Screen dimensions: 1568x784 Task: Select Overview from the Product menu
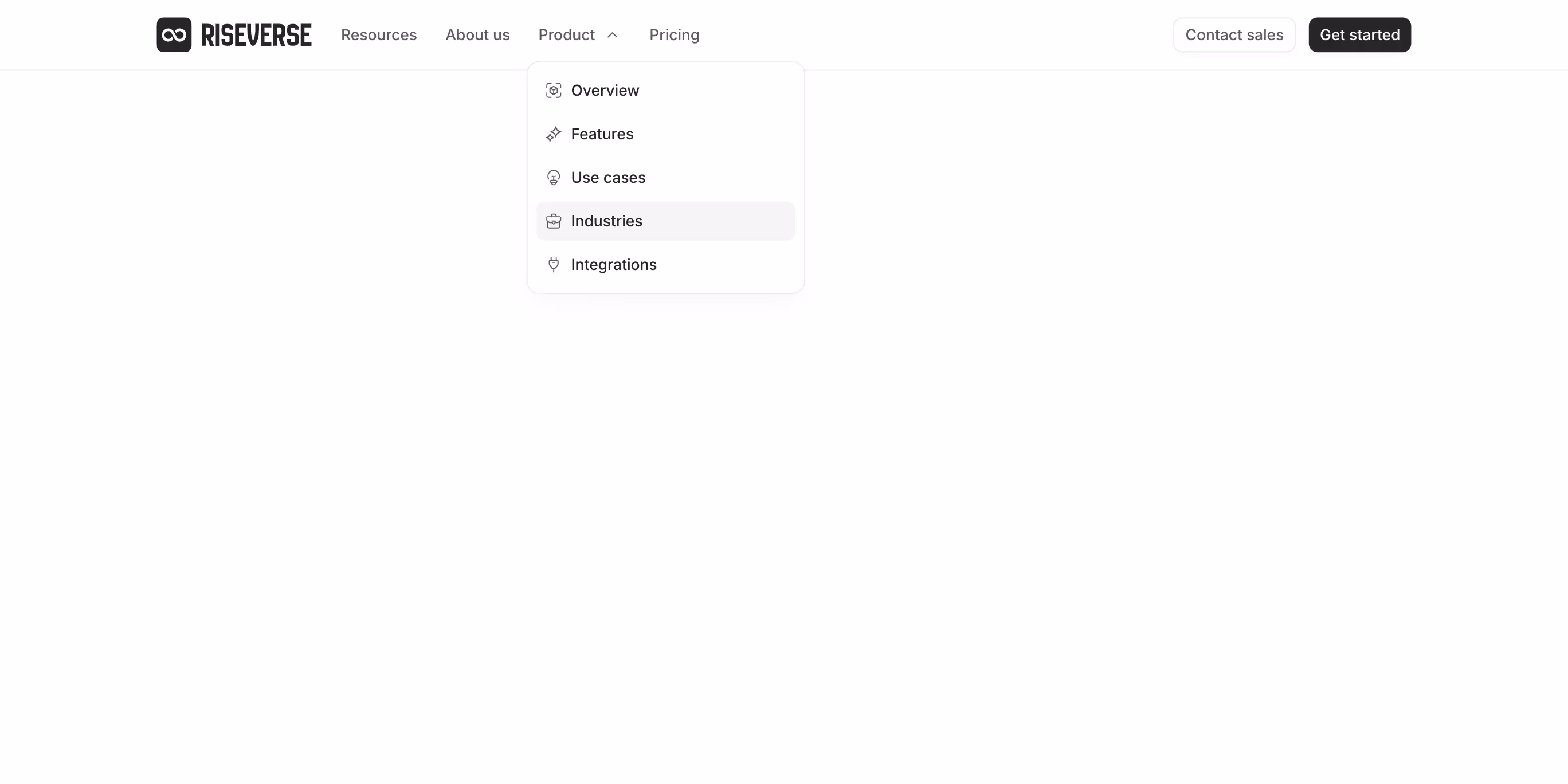(605, 90)
